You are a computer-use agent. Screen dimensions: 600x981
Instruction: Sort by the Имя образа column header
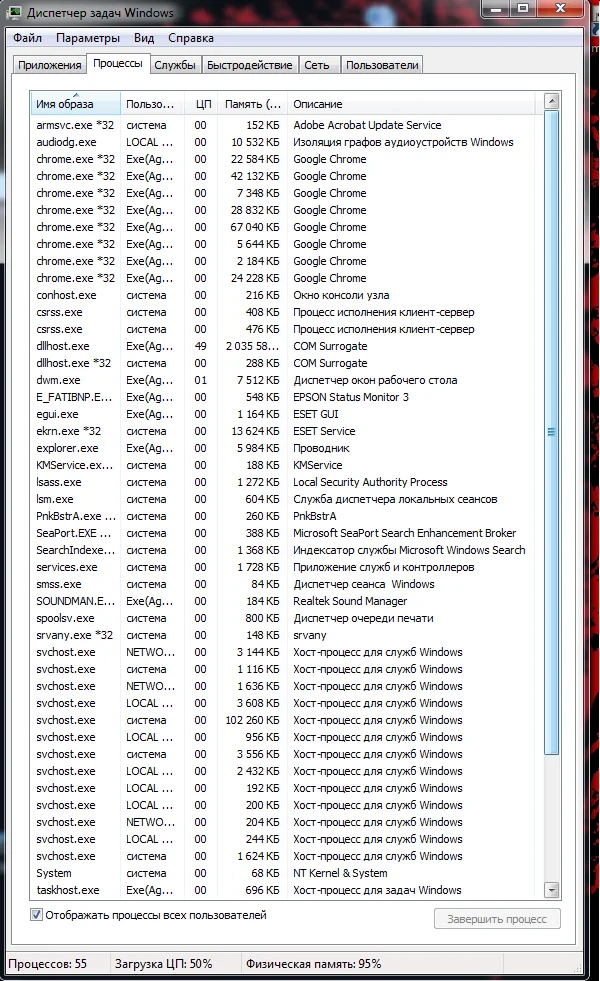(x=75, y=104)
